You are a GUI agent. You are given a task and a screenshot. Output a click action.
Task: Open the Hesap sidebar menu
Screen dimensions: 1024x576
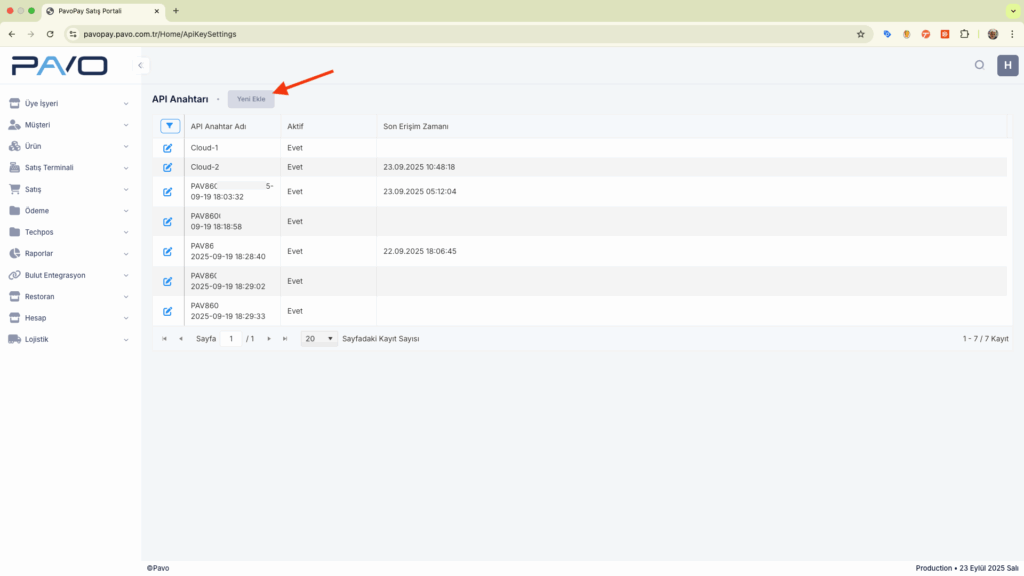click(x=67, y=318)
